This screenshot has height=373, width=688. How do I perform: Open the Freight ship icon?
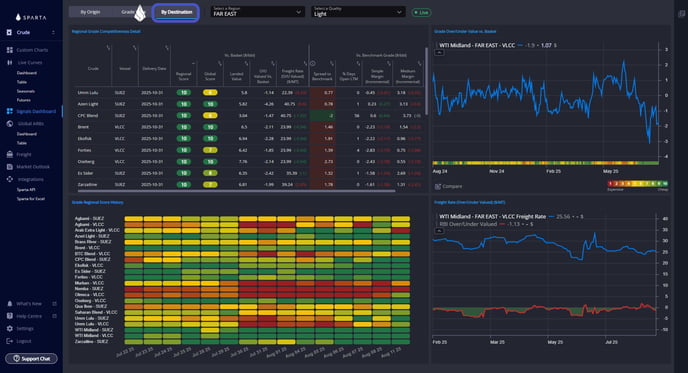(10, 154)
